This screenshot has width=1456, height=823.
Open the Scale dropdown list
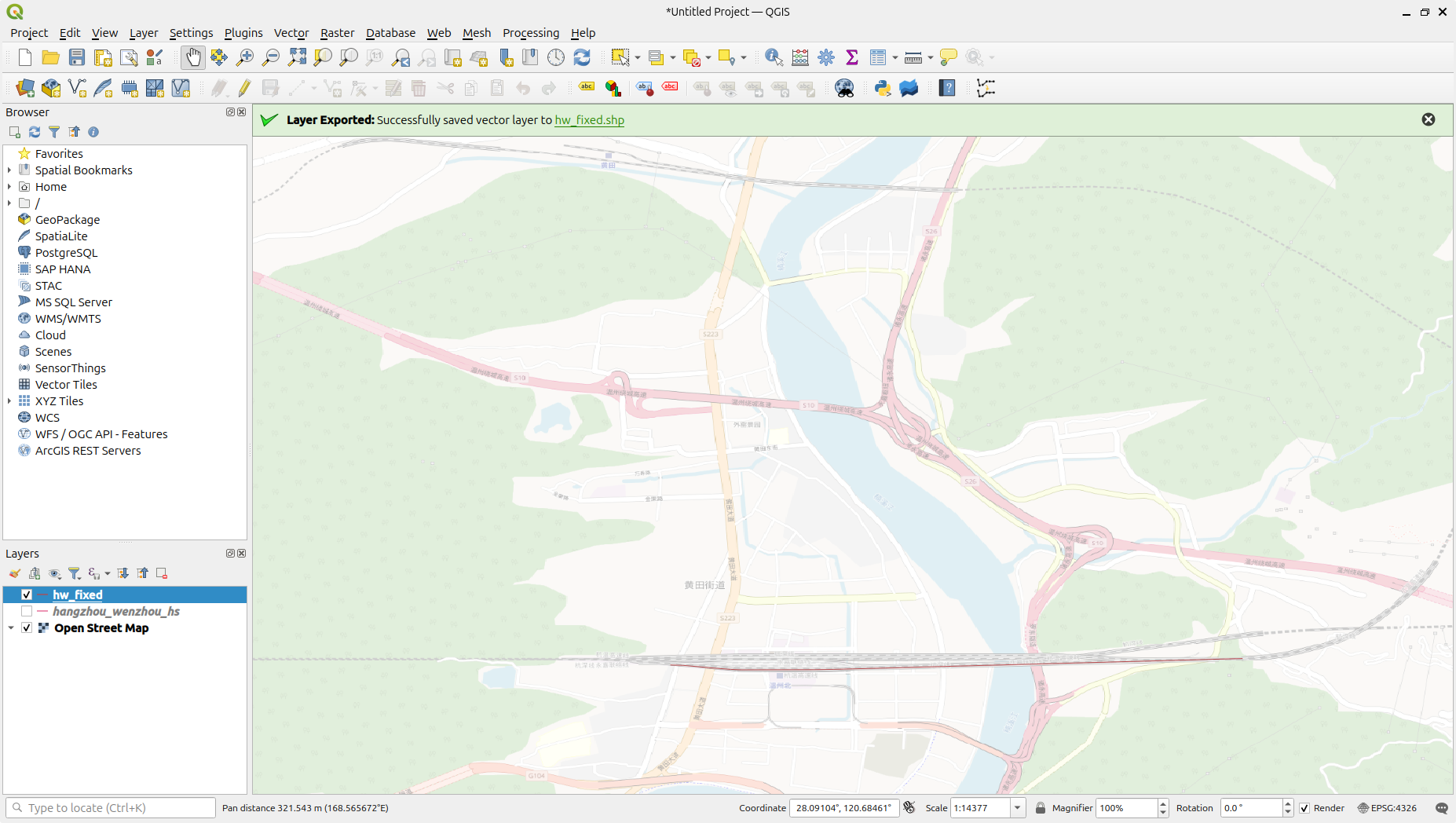pos(1018,808)
